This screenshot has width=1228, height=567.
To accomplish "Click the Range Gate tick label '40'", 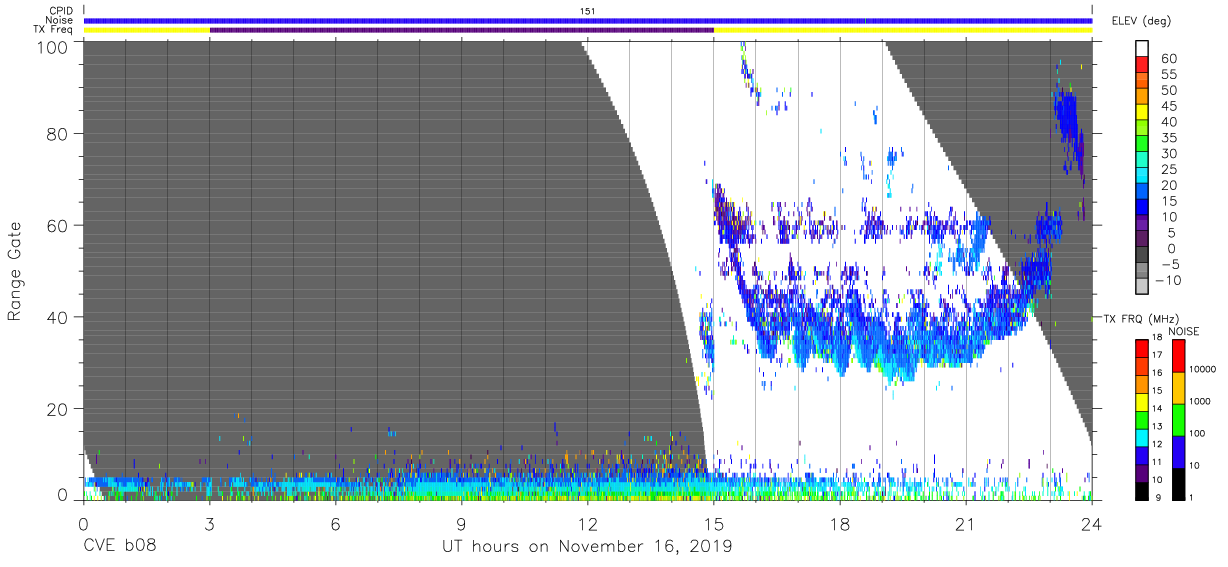I will (58, 317).
